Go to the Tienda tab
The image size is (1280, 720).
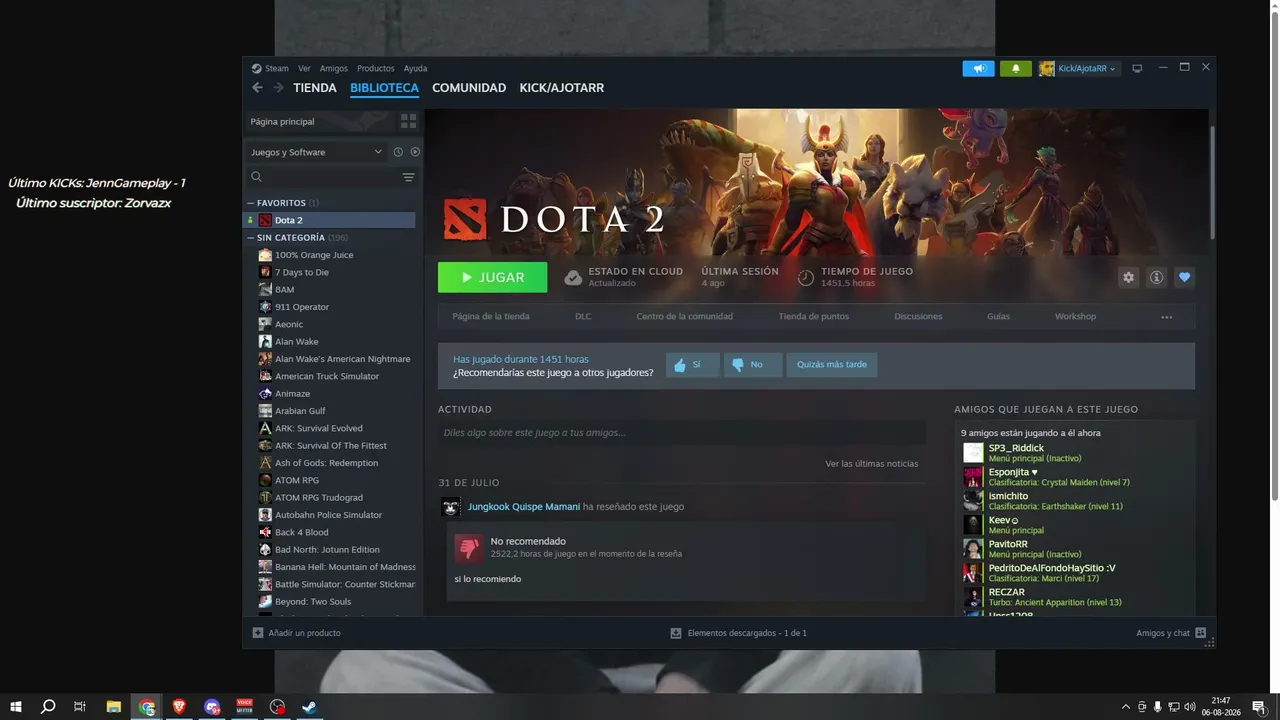(x=315, y=88)
